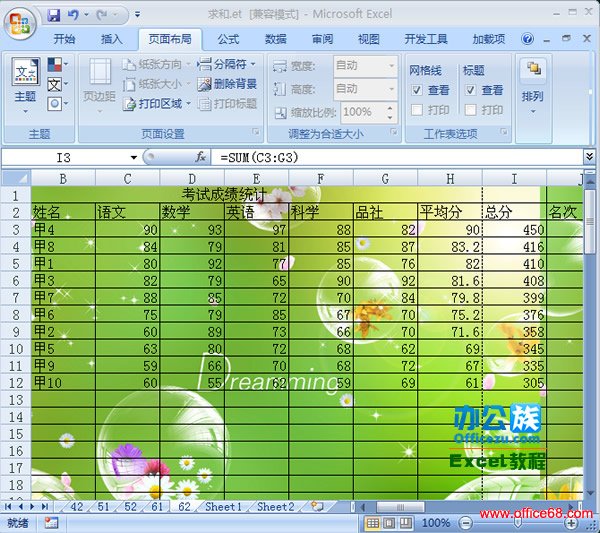The image size is (600, 533).
Task: Toggle Gridlines View (查看) checkbox
Action: pyautogui.click(x=417, y=90)
